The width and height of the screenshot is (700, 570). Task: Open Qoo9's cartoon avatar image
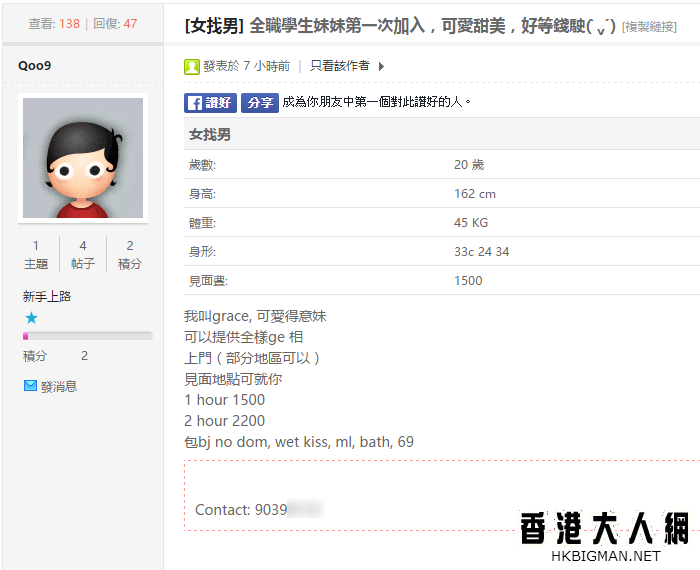point(83,158)
